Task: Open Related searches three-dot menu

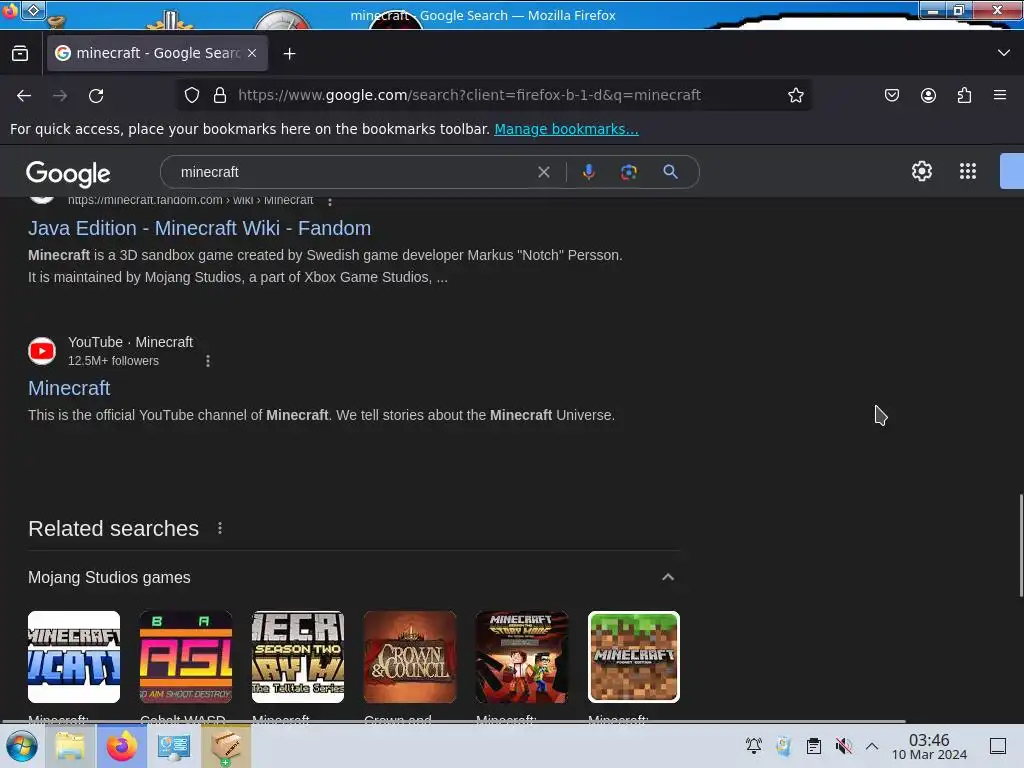Action: 220,528
